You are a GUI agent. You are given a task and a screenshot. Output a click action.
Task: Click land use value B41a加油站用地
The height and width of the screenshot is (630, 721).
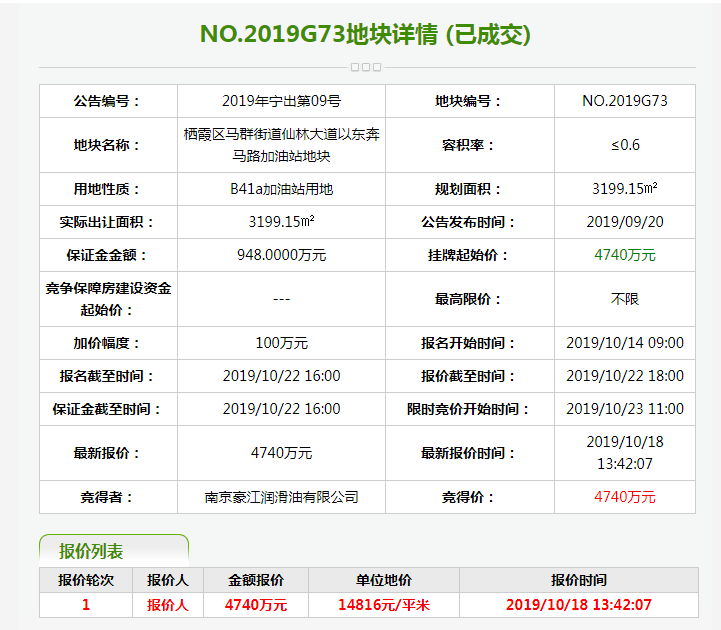pyautogui.click(x=281, y=189)
